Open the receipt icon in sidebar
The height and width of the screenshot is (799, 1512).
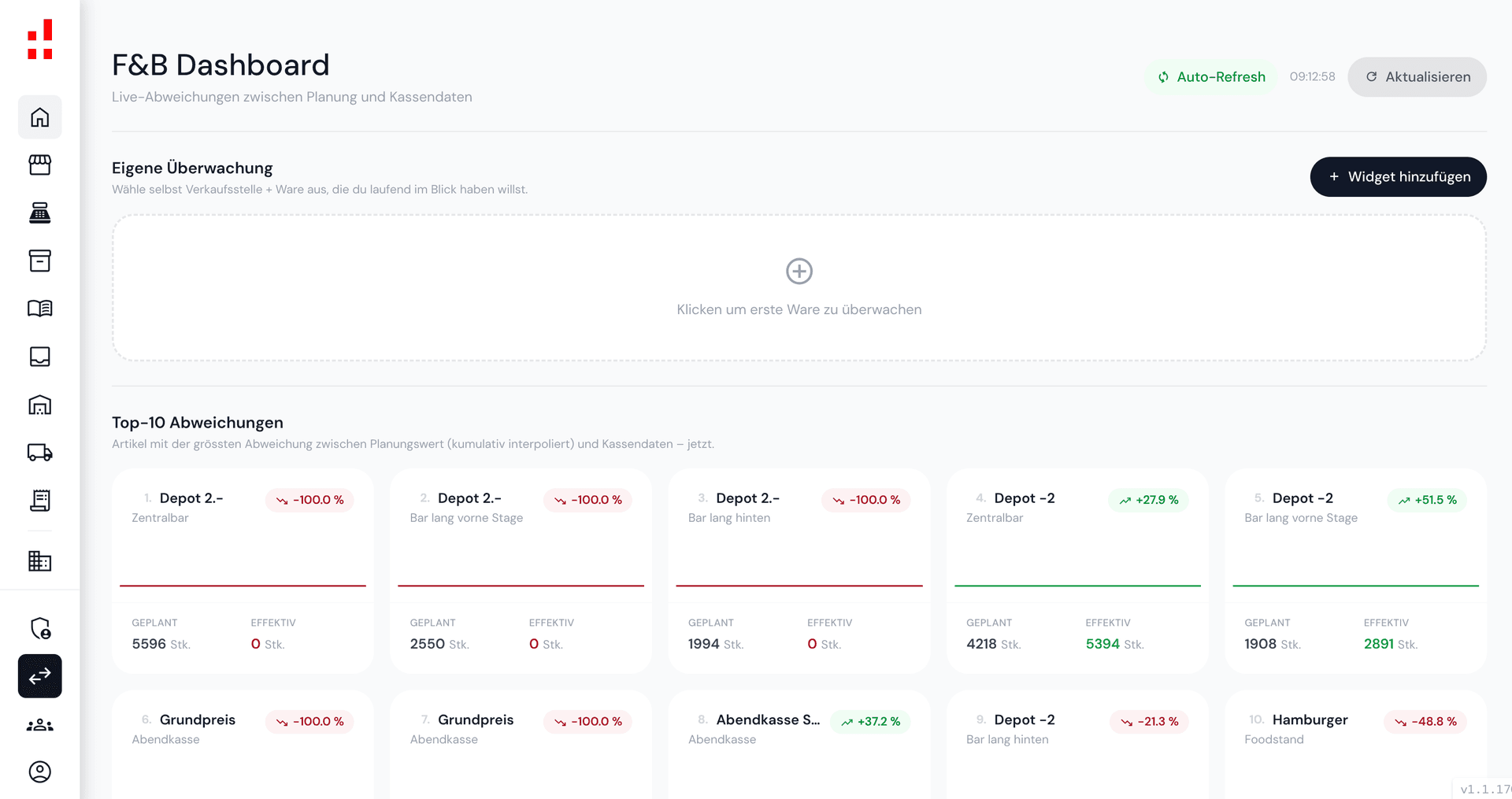(39, 501)
